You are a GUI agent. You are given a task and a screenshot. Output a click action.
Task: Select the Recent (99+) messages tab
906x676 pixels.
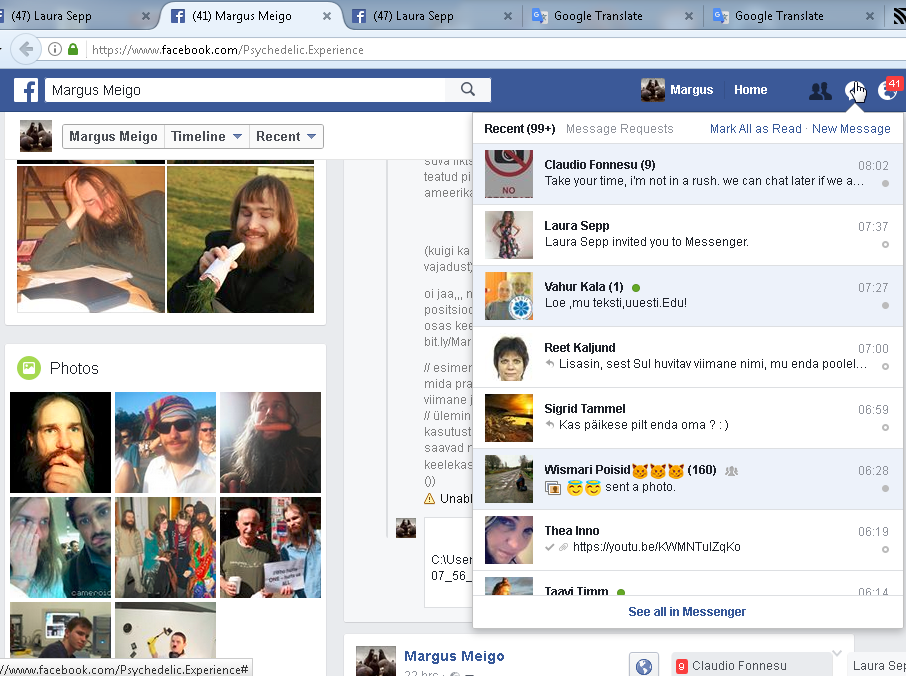pyautogui.click(x=519, y=129)
